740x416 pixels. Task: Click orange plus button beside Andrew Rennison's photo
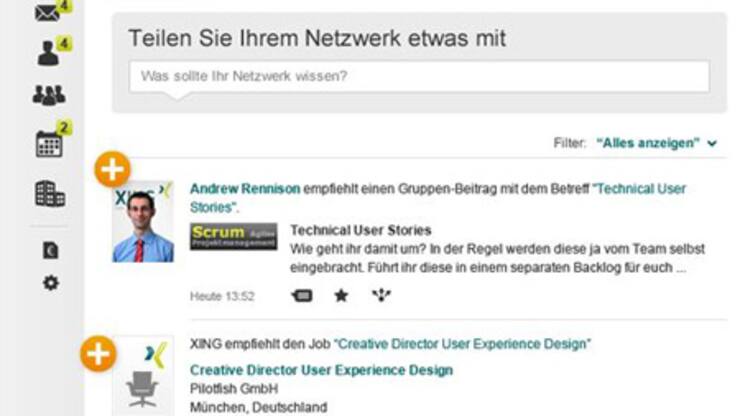(110, 170)
